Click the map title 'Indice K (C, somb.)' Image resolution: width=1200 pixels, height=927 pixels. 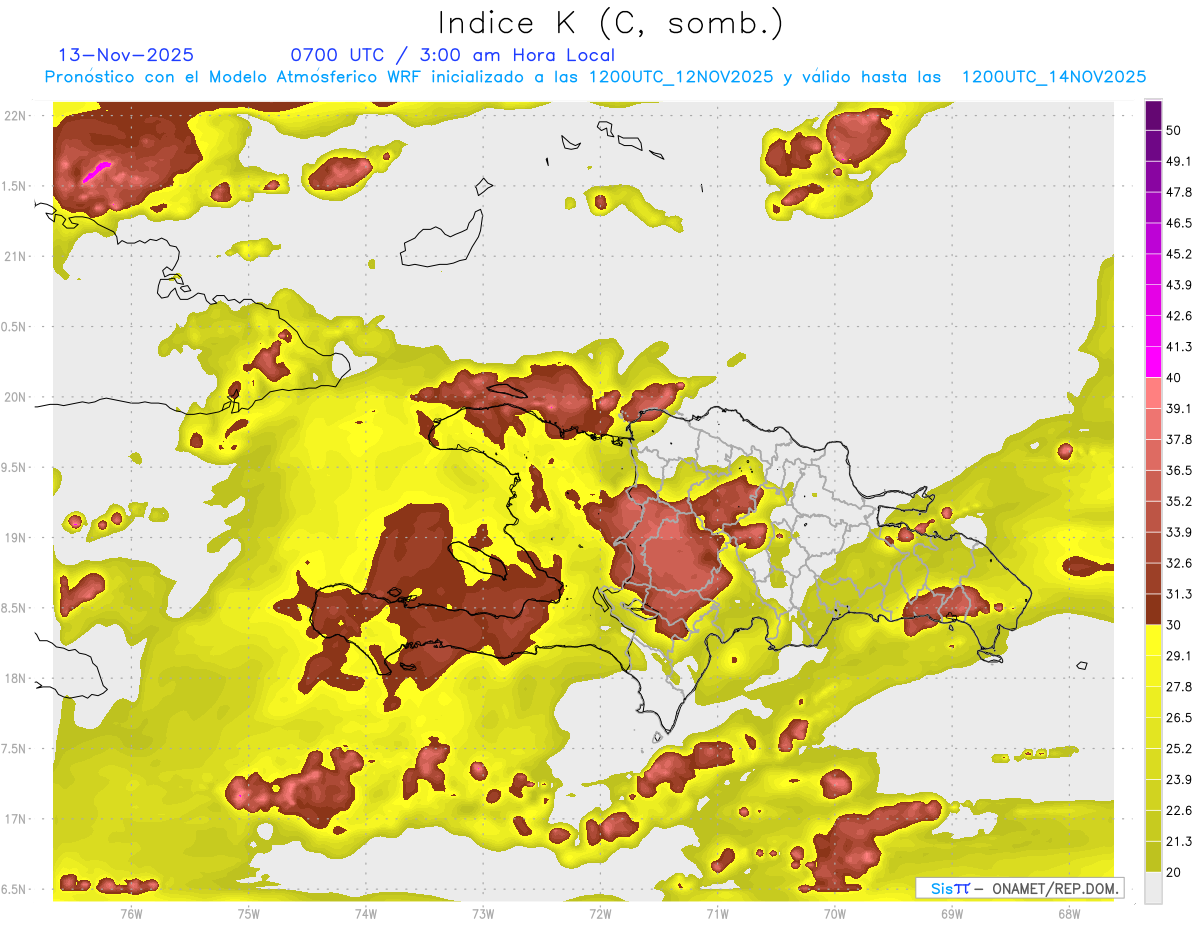click(x=610, y=23)
